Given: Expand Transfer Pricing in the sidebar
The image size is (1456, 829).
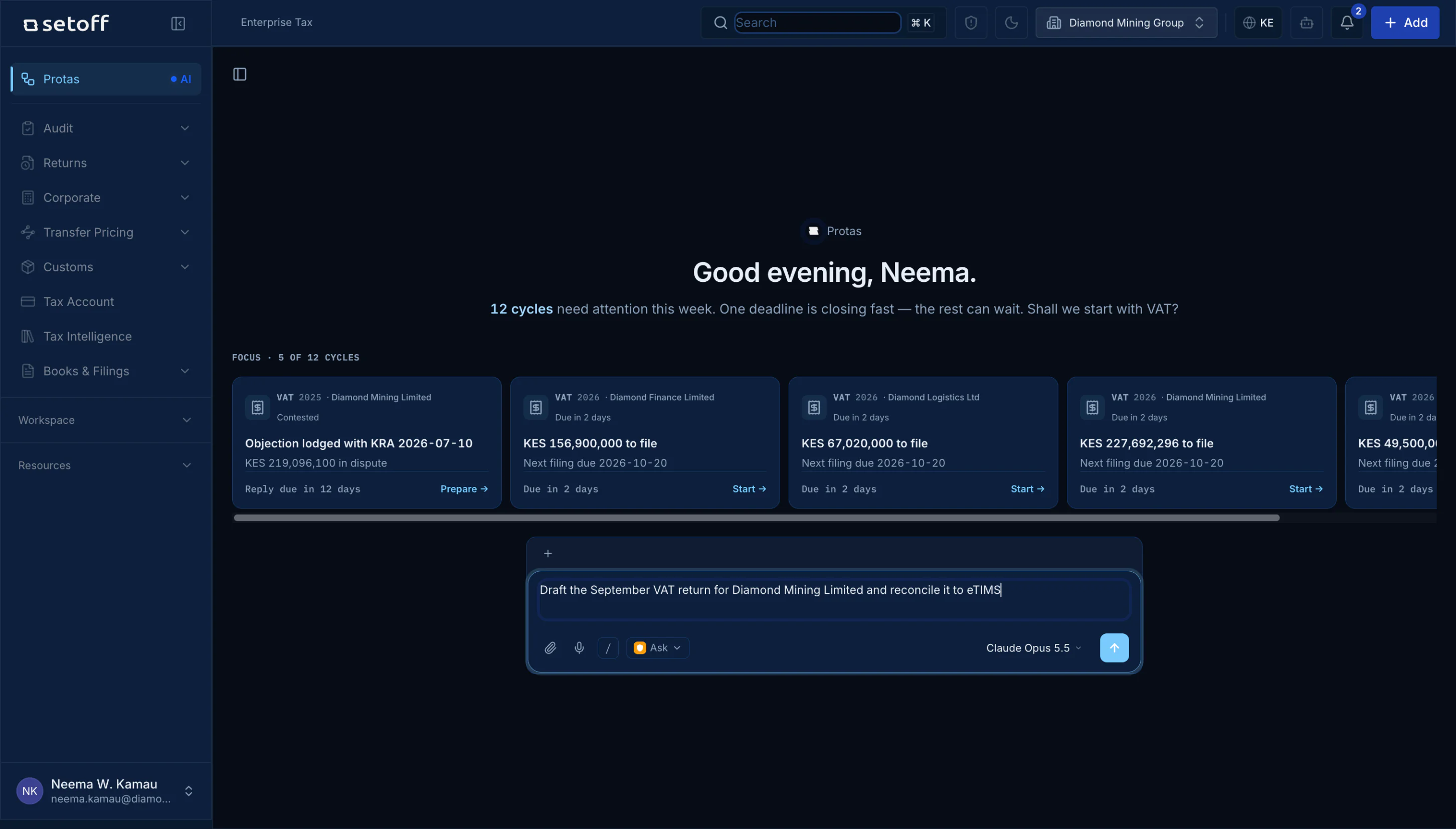Looking at the screenshot, I should (105, 232).
